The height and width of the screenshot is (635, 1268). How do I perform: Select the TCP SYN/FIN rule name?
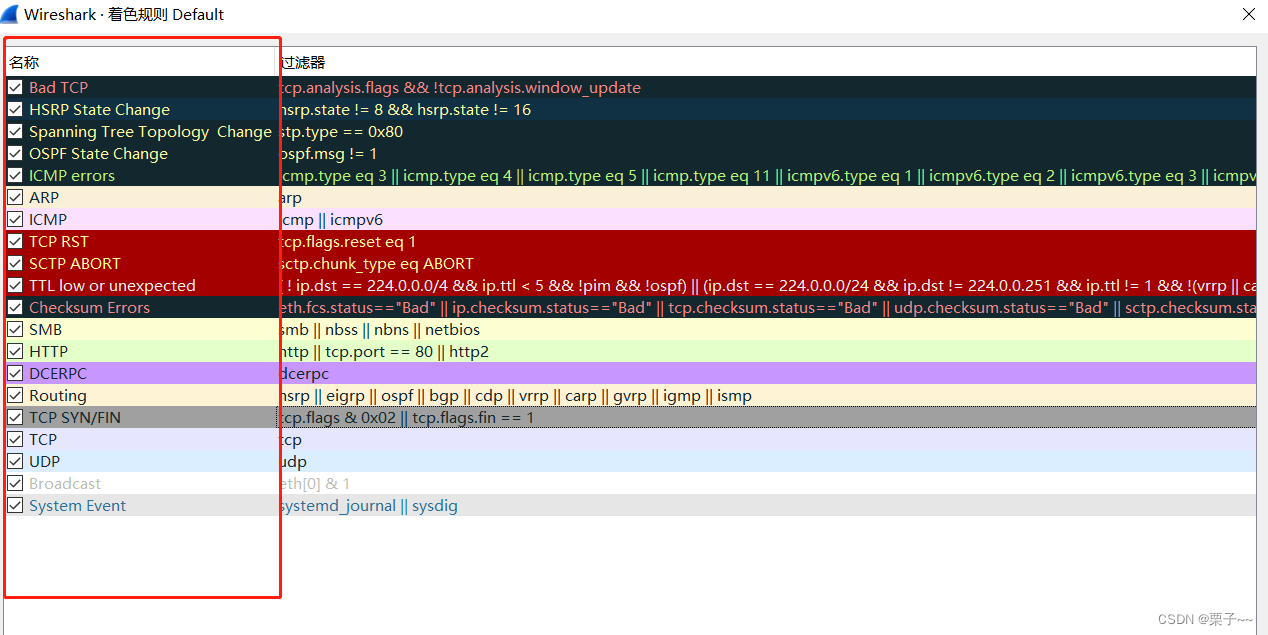pyautogui.click(x=75, y=418)
